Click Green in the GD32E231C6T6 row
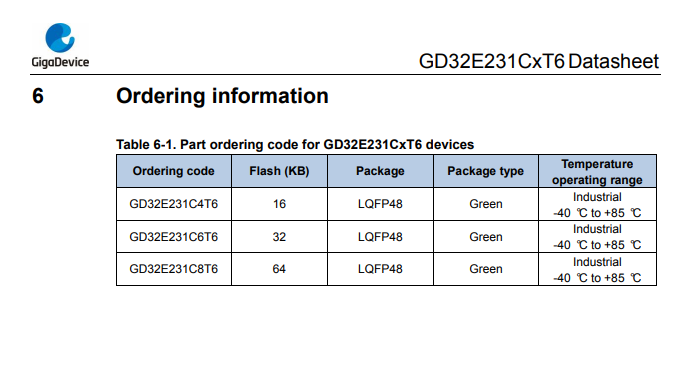688x374 pixels. 485,237
